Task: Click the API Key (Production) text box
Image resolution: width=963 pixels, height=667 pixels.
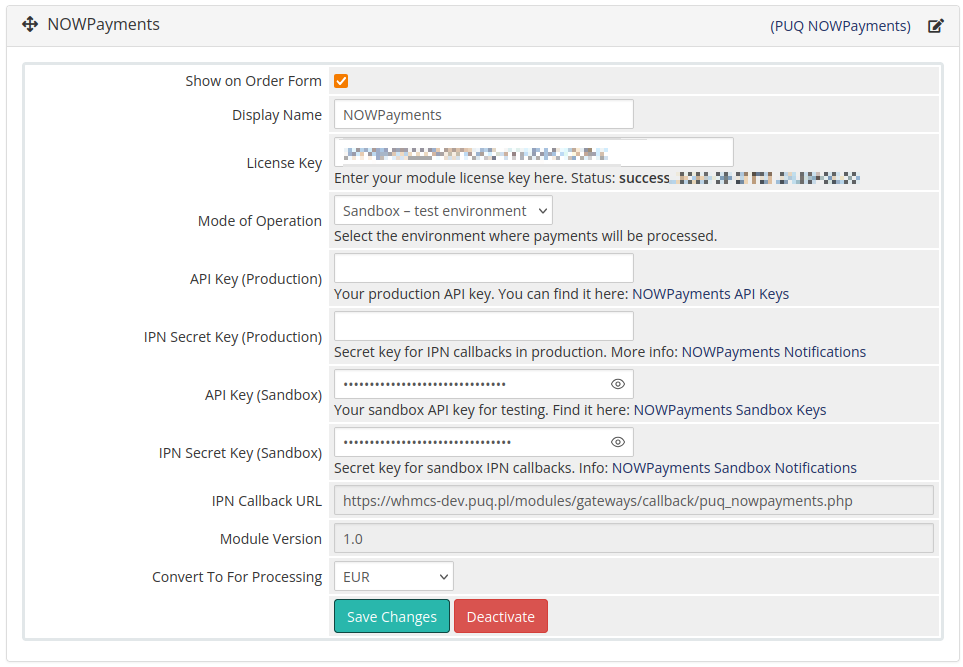Action: (x=483, y=268)
